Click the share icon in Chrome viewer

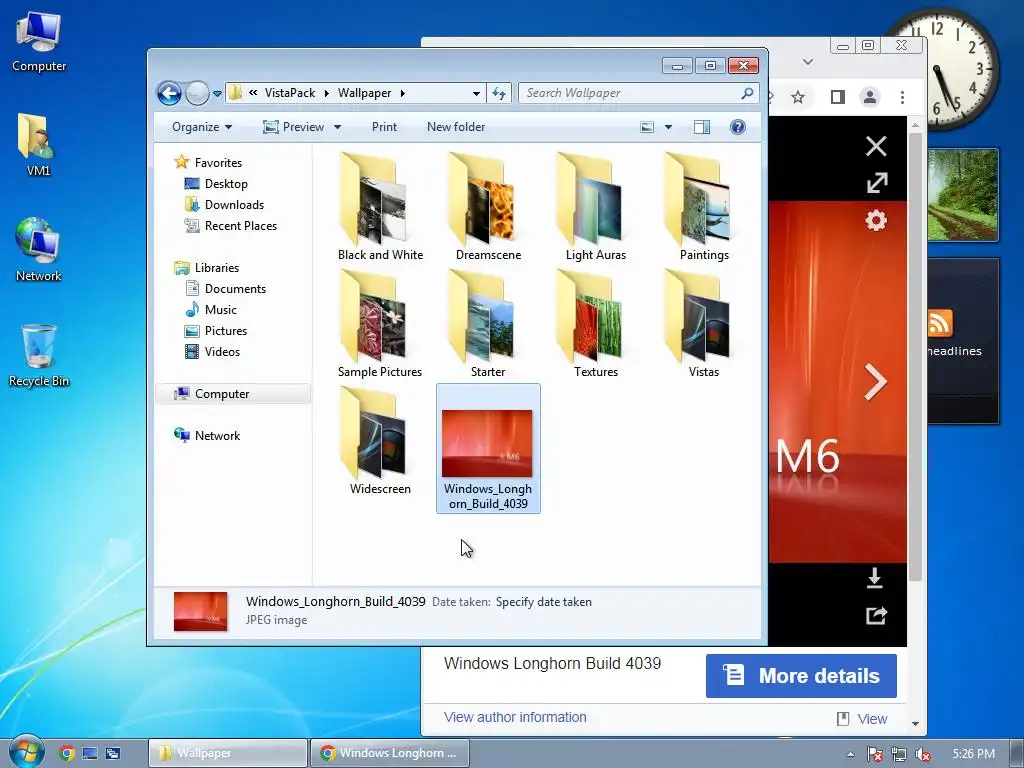[876, 615]
